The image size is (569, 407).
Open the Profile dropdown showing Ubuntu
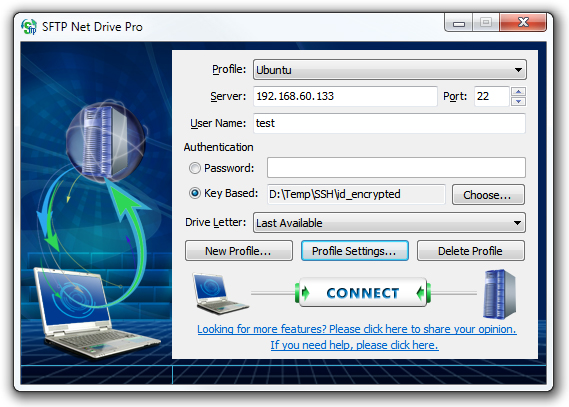tap(389, 70)
